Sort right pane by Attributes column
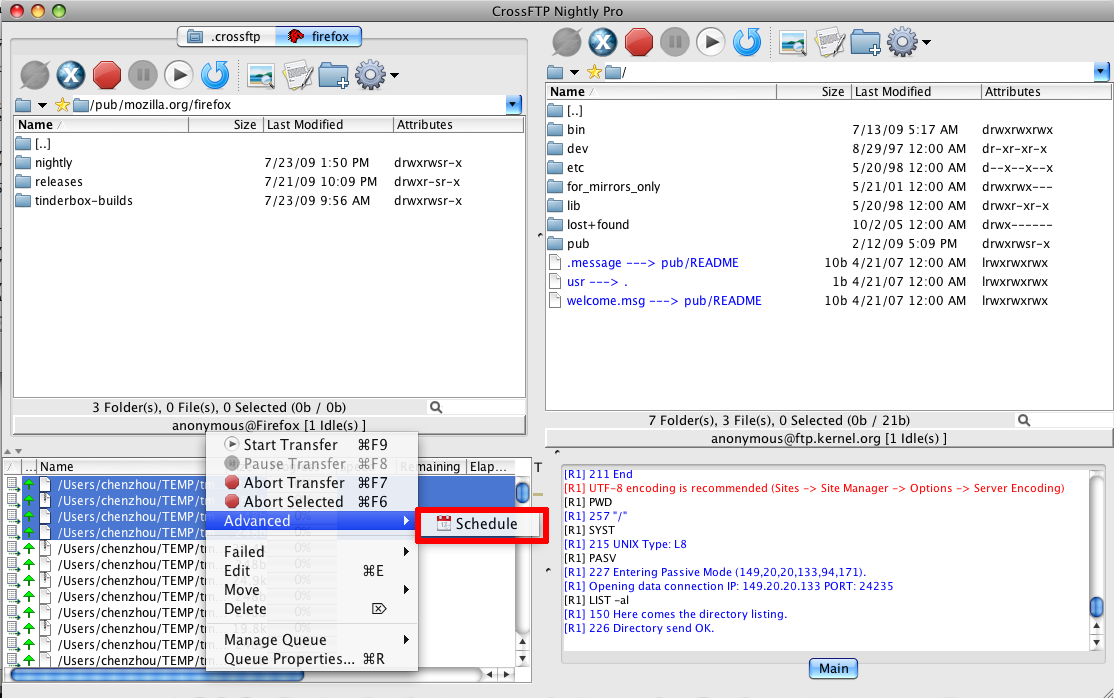The image size is (1114, 698). point(1046,92)
